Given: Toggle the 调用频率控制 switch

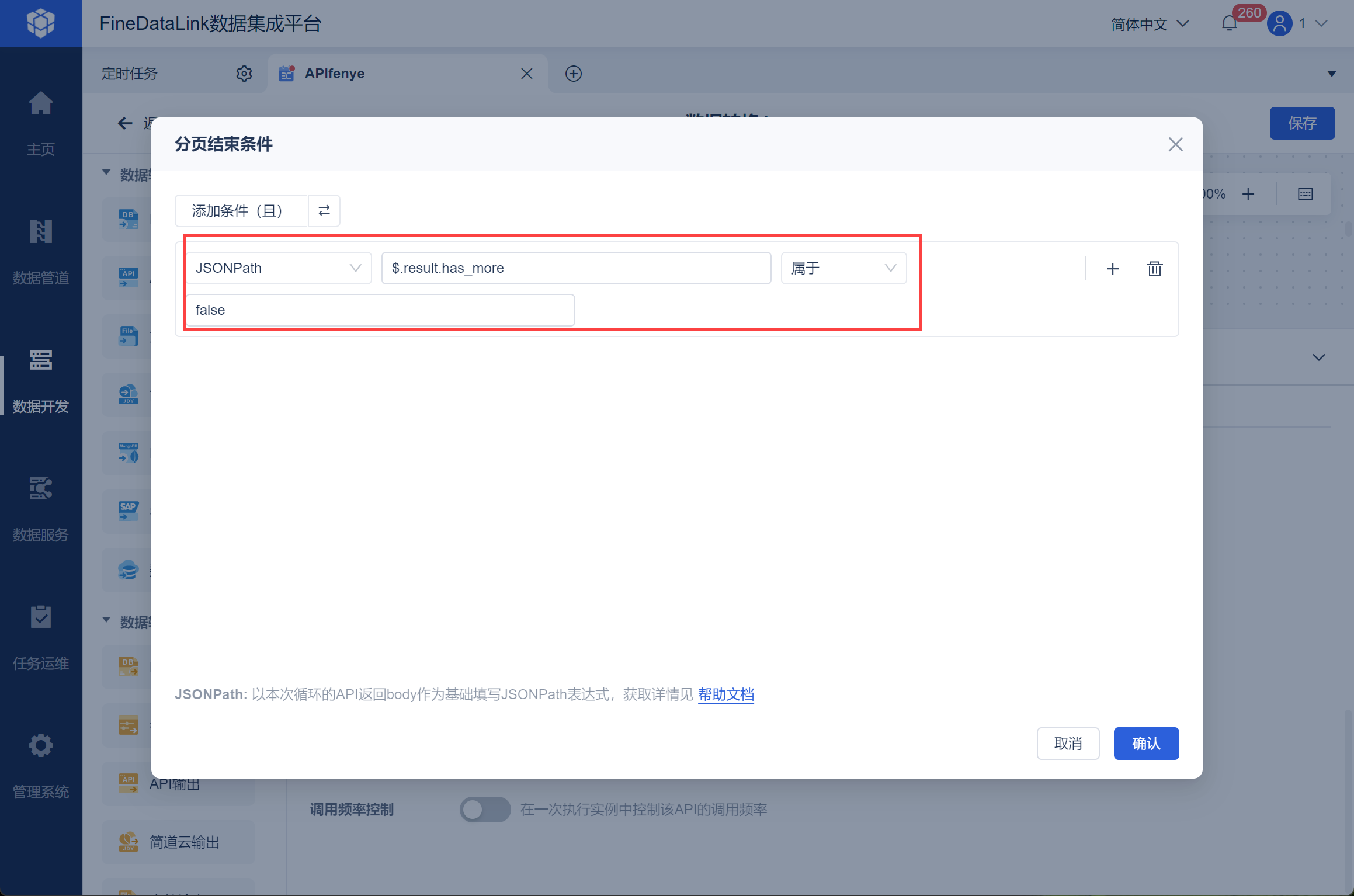Looking at the screenshot, I should [485, 810].
